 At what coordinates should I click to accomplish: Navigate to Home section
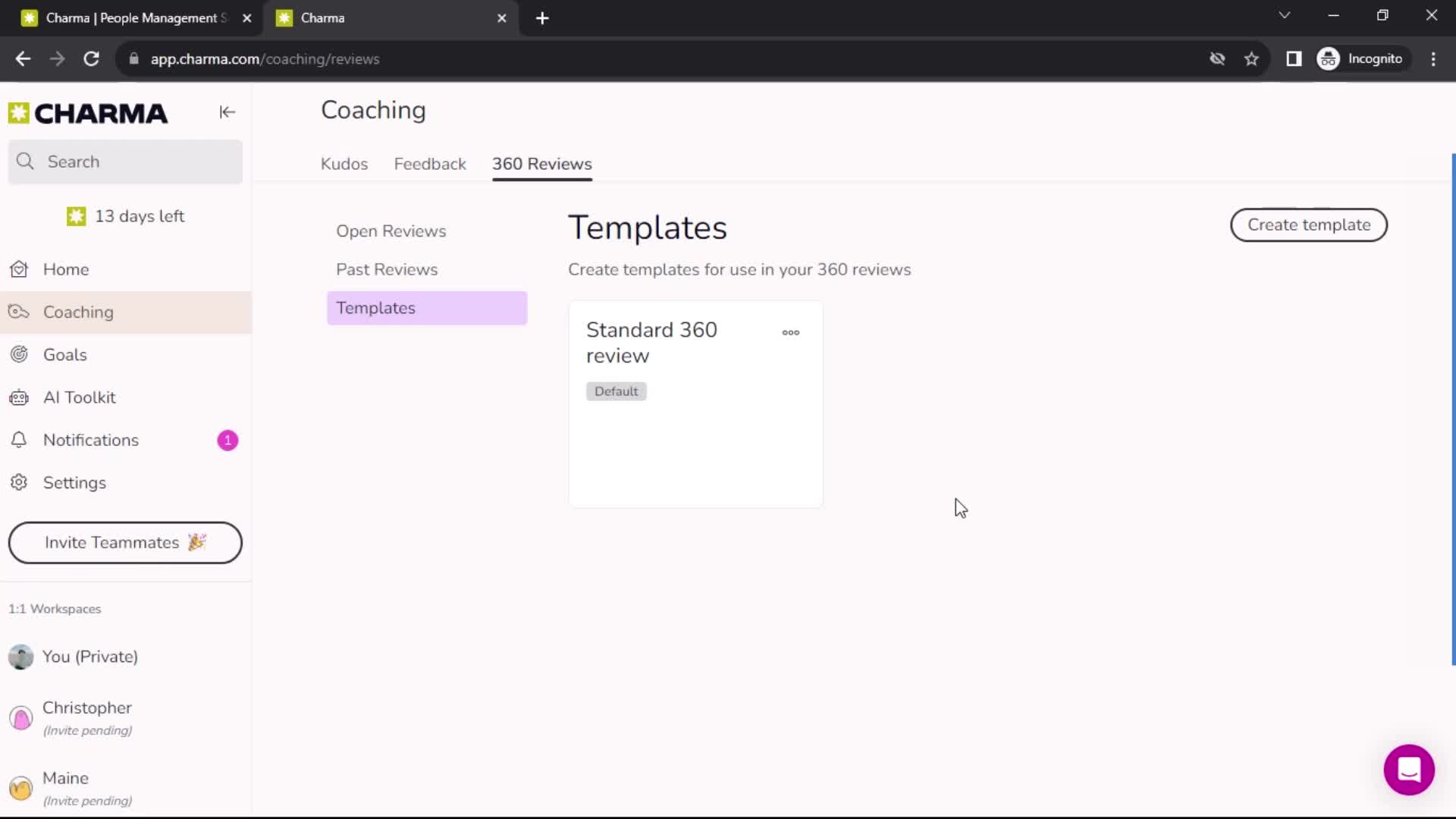(x=66, y=269)
